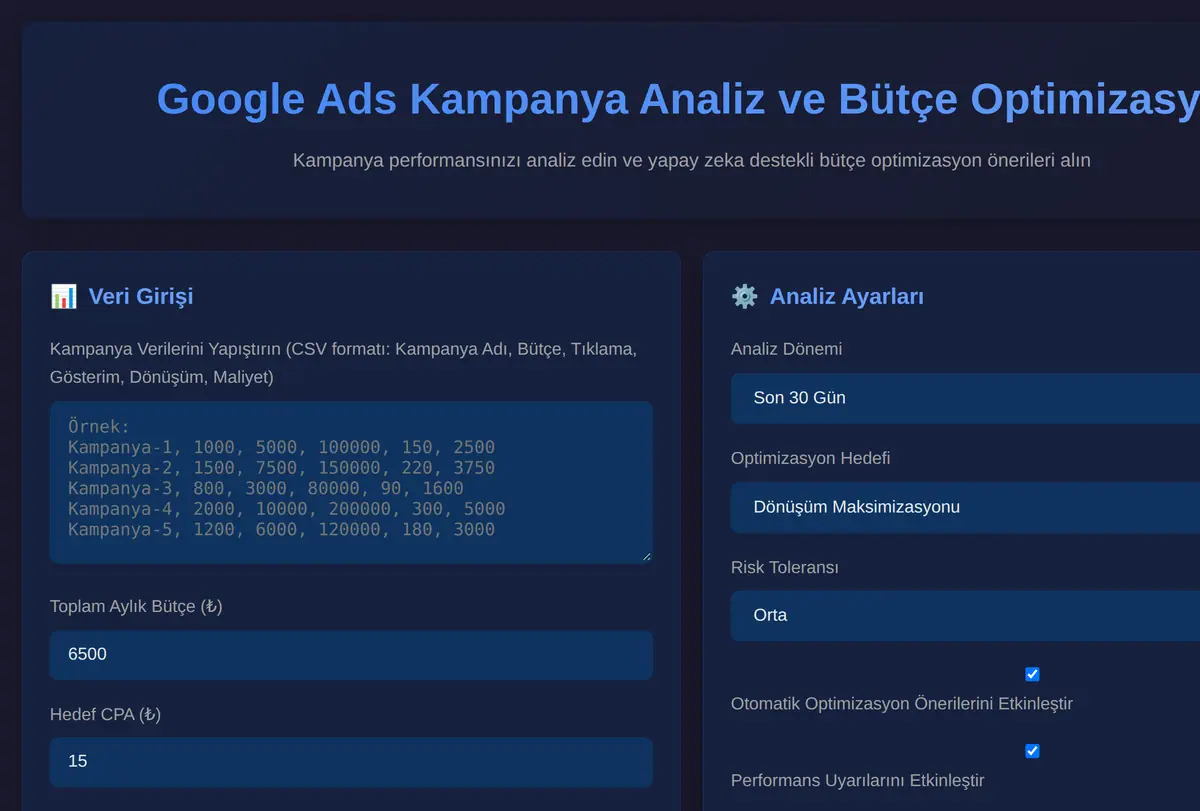Click the subtitle text about yapay zeka destekli
This screenshot has width=1200, height=811.
pos(692,160)
